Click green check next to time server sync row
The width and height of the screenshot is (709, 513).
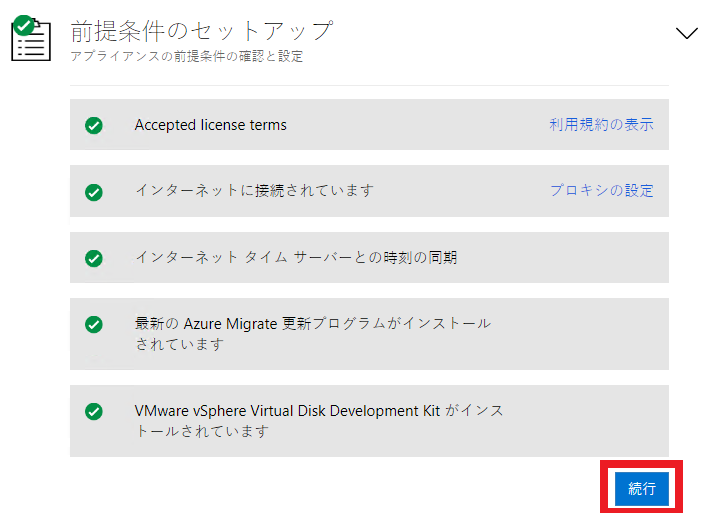point(94,258)
